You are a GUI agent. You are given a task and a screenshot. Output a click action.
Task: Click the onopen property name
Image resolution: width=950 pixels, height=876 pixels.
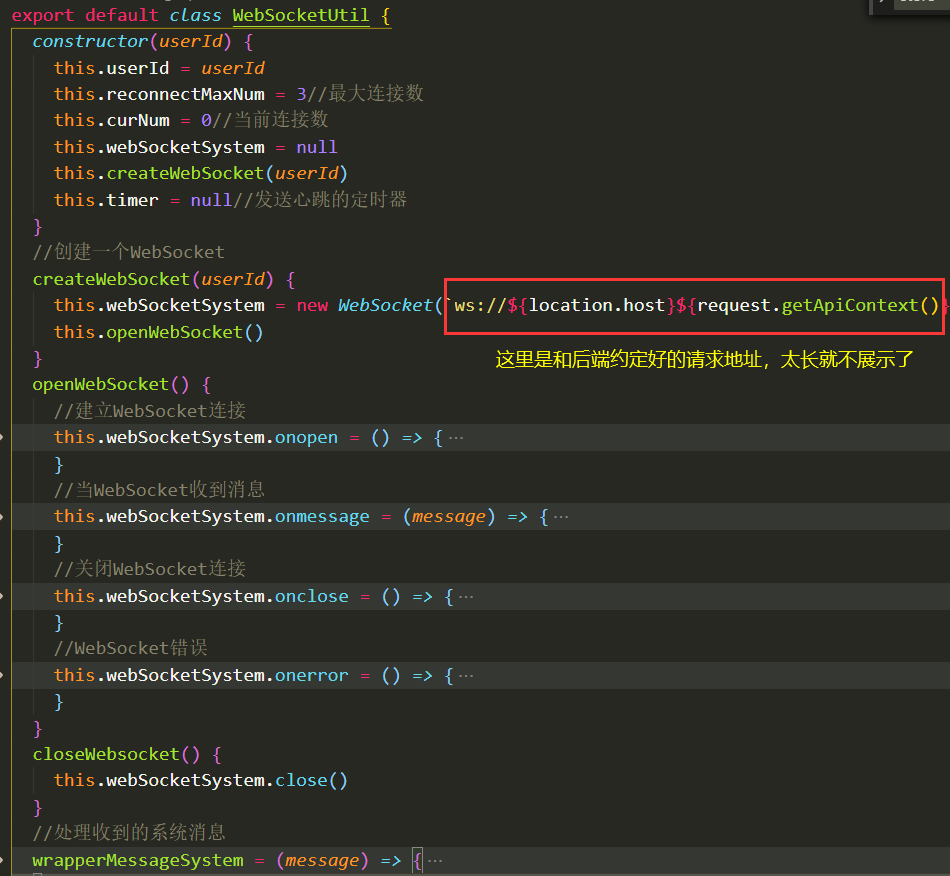[307, 437]
